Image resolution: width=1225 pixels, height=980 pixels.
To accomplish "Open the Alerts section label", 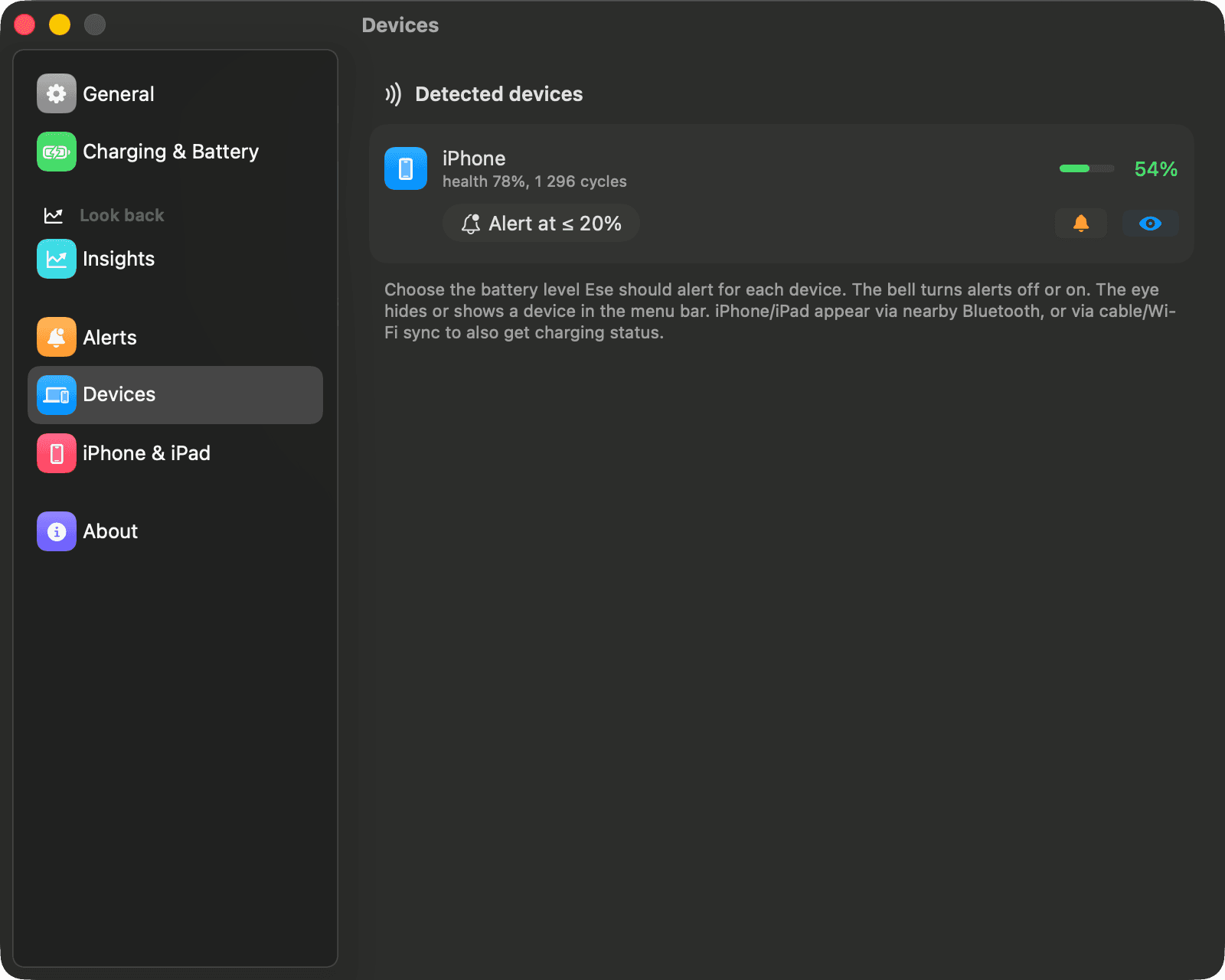I will (109, 338).
